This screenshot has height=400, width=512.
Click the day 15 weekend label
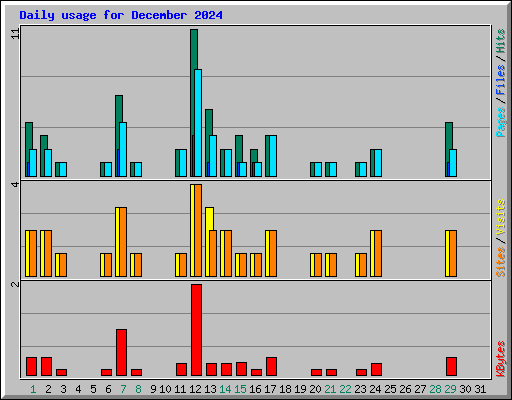(x=240, y=389)
